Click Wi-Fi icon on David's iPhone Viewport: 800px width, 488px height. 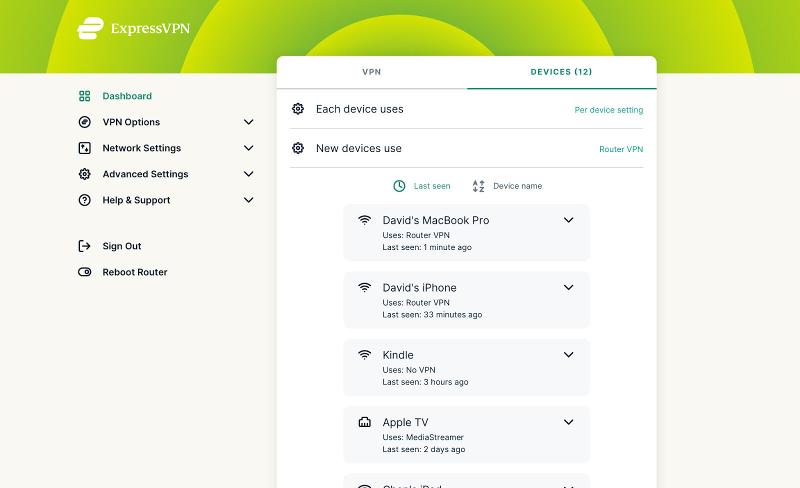pyautogui.click(x=364, y=287)
